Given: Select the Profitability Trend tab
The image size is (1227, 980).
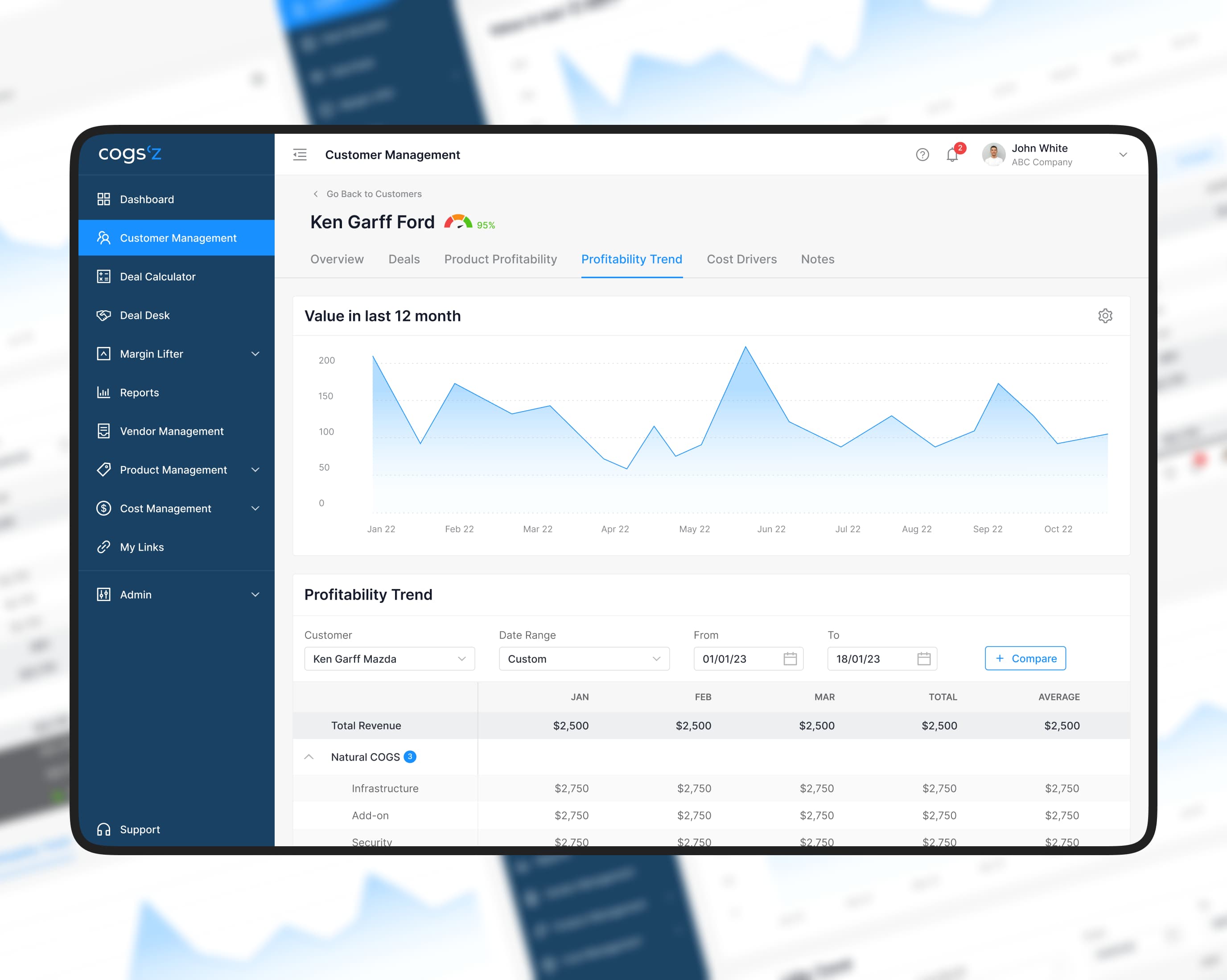Looking at the screenshot, I should [632, 259].
